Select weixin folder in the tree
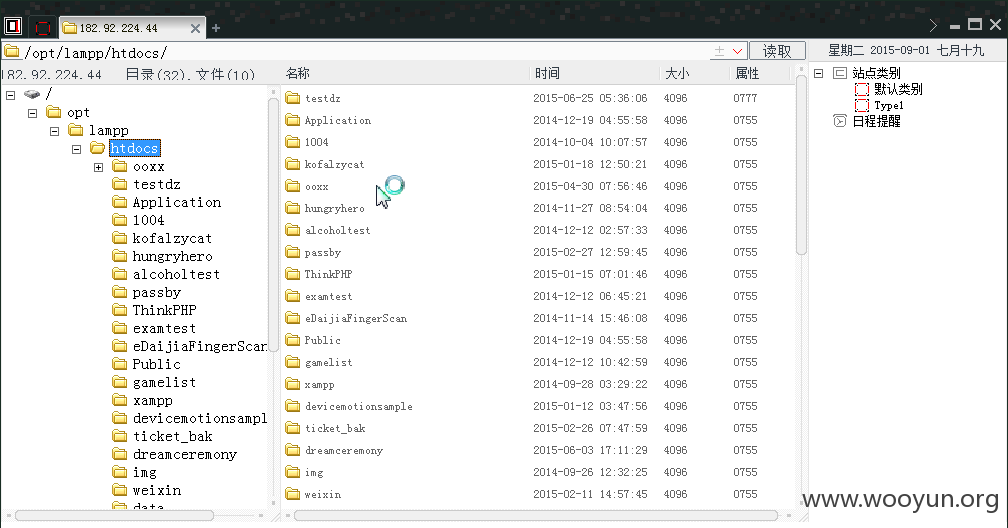This screenshot has width=1008, height=528. [x=157, y=491]
